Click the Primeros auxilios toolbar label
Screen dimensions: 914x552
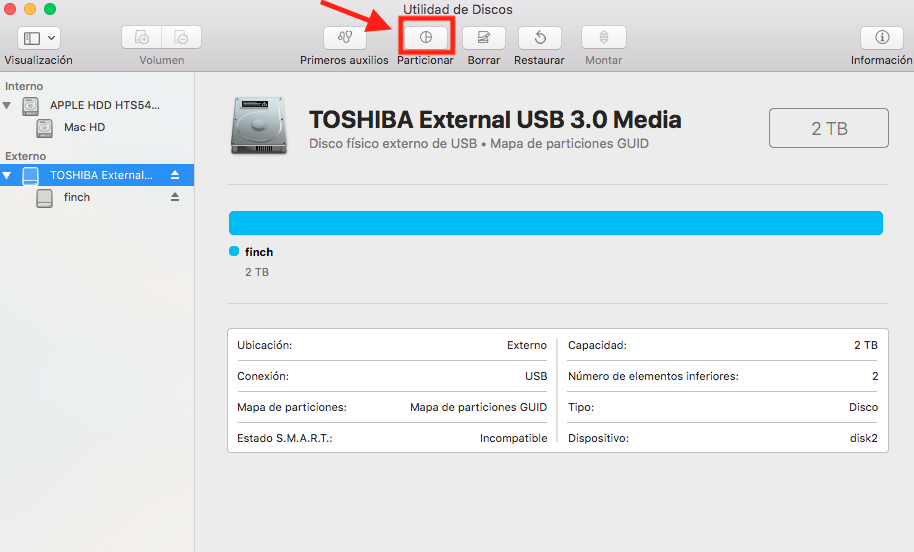coord(344,60)
